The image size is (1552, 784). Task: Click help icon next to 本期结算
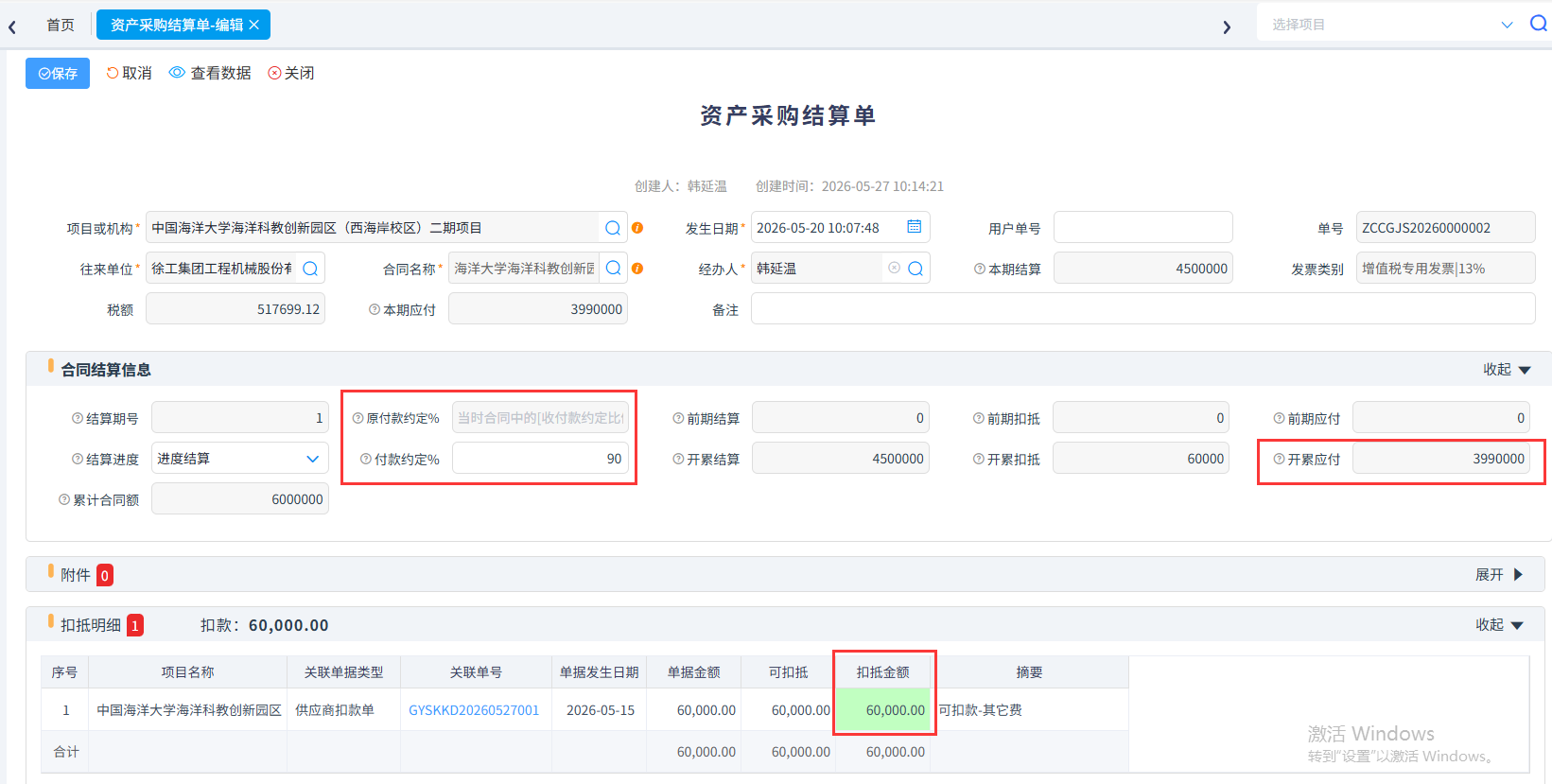(980, 269)
